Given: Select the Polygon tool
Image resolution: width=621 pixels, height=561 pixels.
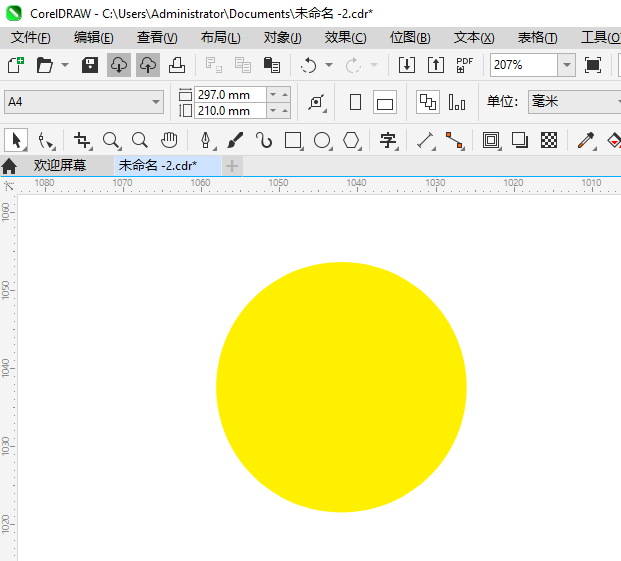Looking at the screenshot, I should [351, 141].
